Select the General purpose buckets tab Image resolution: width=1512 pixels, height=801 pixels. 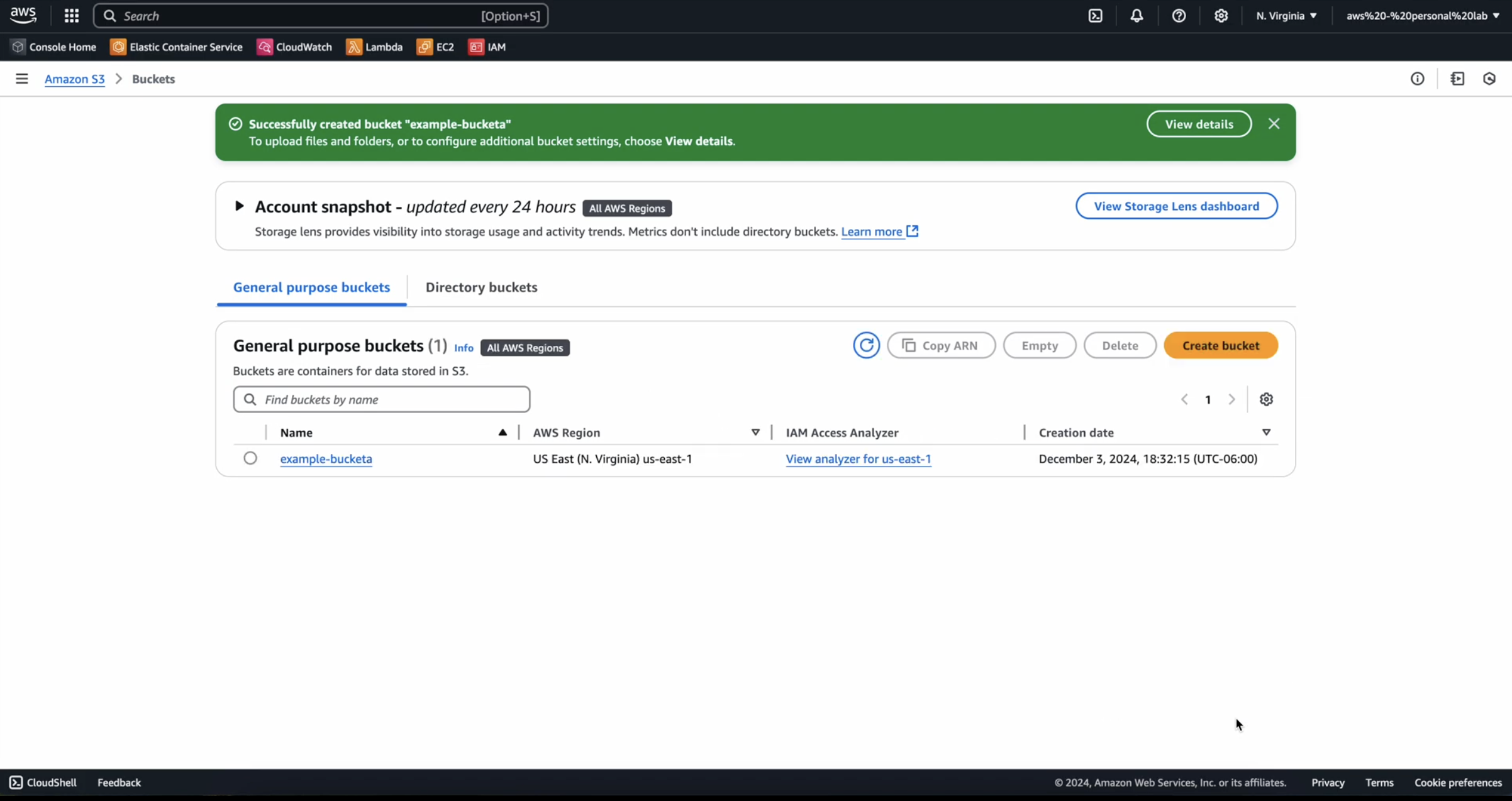311,287
